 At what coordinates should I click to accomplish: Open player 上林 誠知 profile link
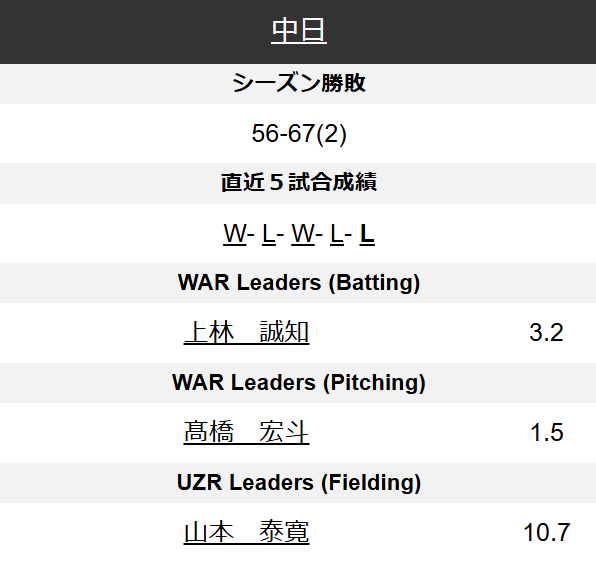tap(246, 332)
